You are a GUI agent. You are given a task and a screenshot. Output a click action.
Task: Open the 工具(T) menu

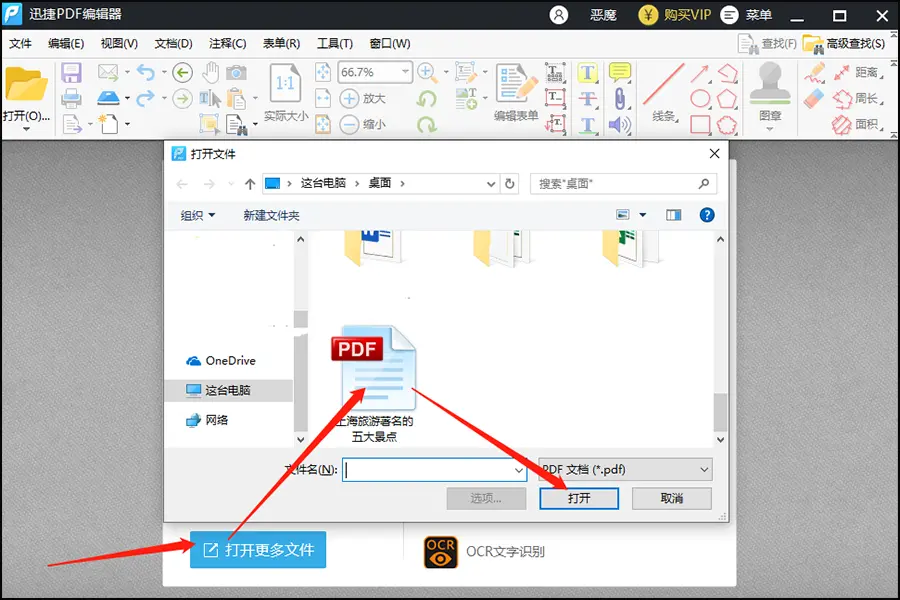[x=335, y=44]
